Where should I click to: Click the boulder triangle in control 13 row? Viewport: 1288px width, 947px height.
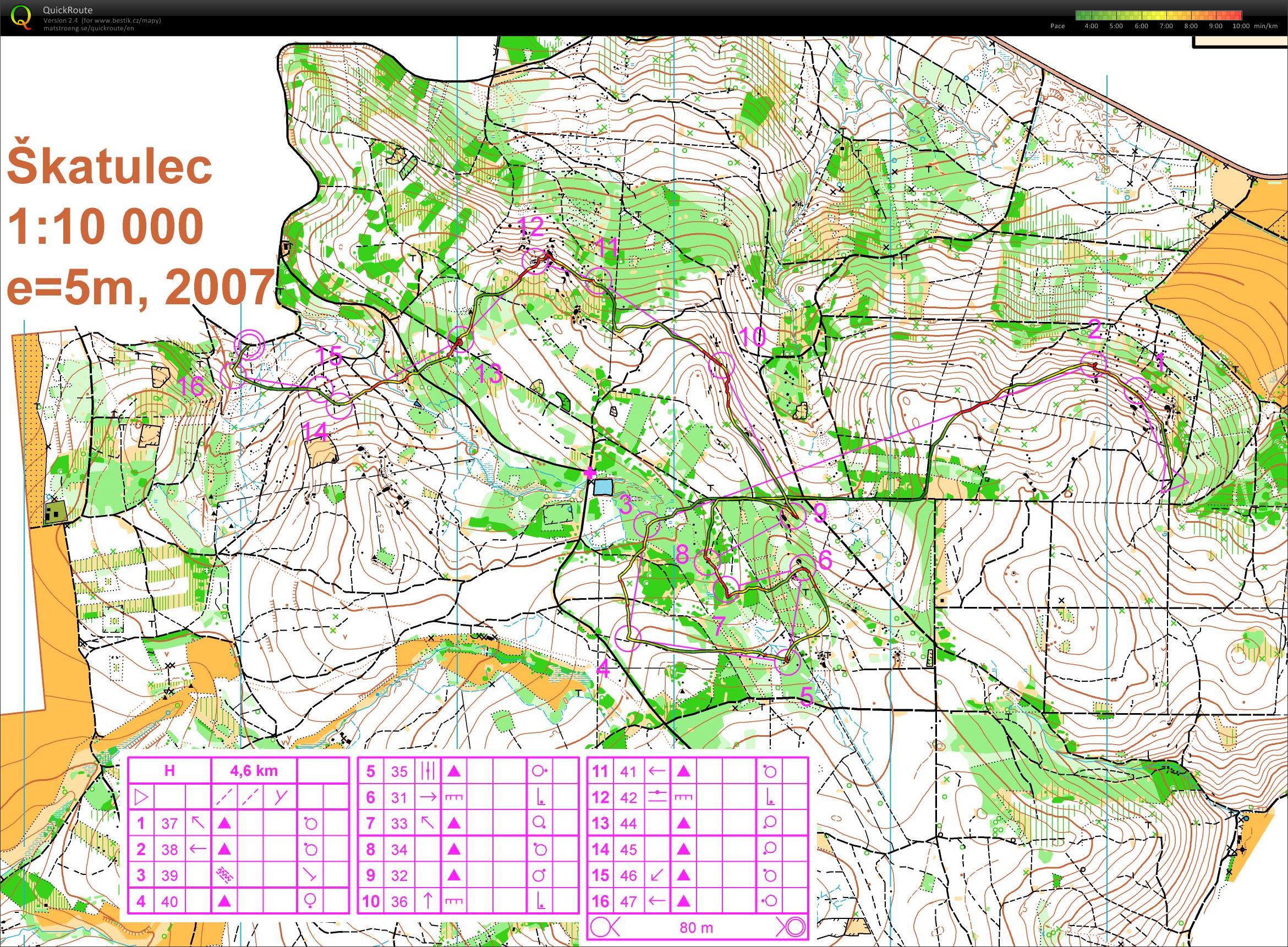683,823
